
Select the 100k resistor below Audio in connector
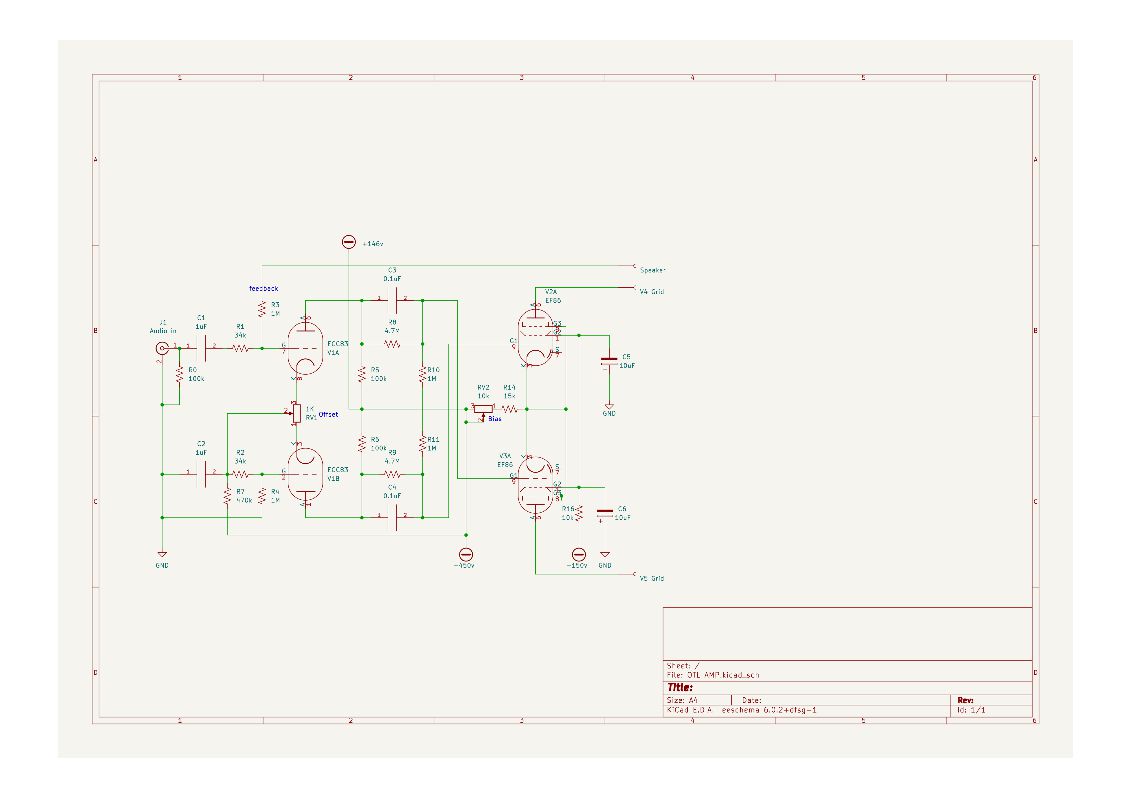180,374
